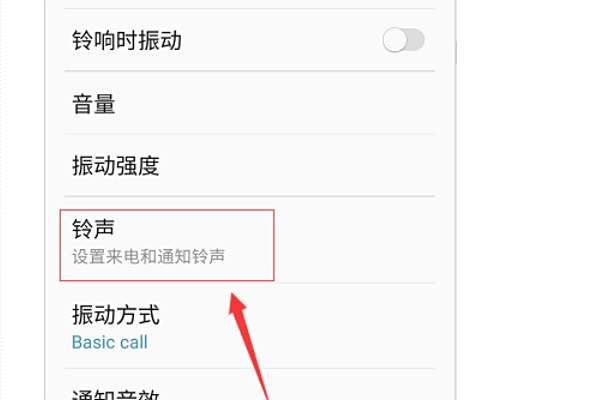Tap the word 强度 in 振动强度

137,165
